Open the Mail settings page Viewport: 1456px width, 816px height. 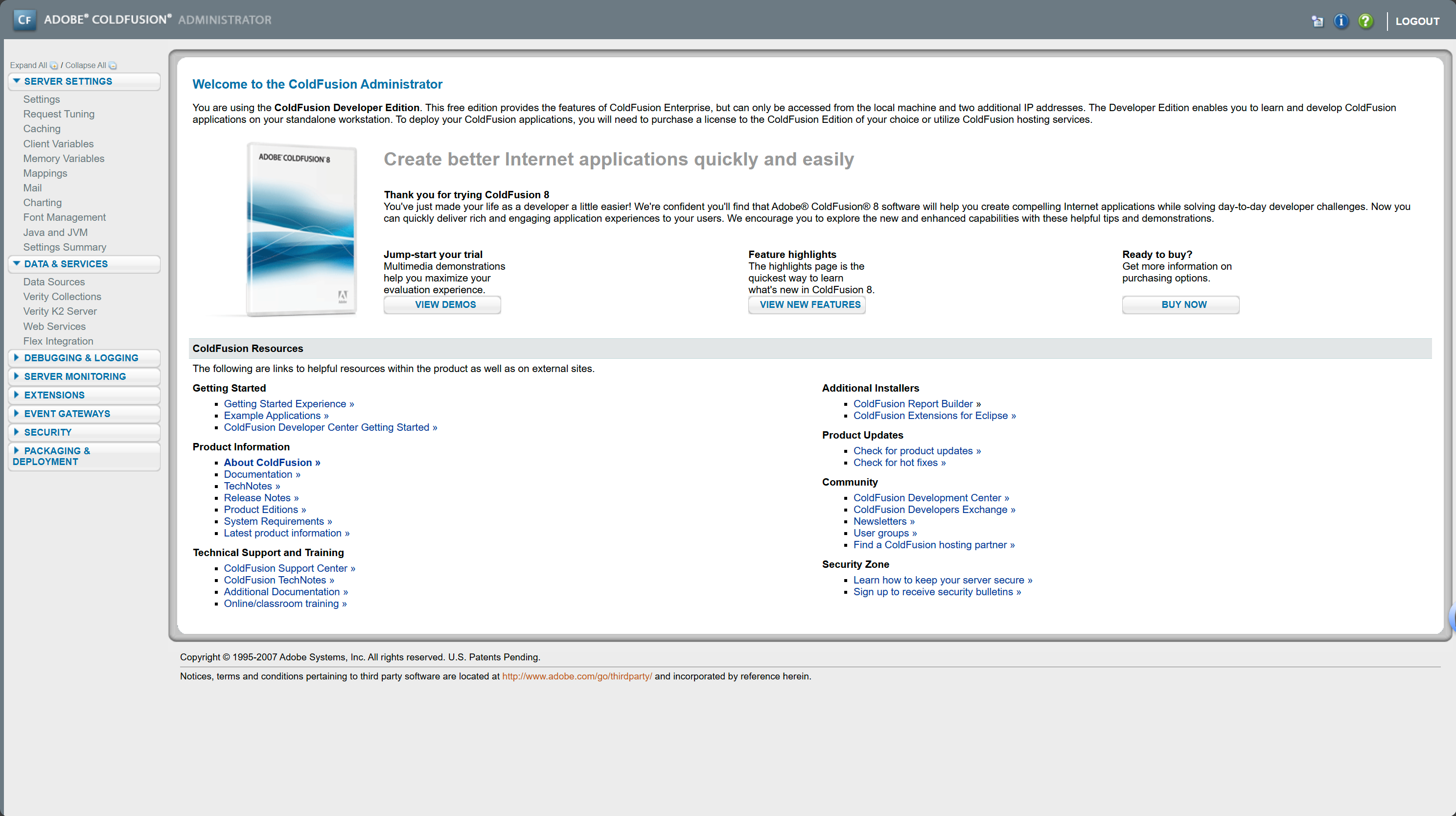pyautogui.click(x=32, y=188)
